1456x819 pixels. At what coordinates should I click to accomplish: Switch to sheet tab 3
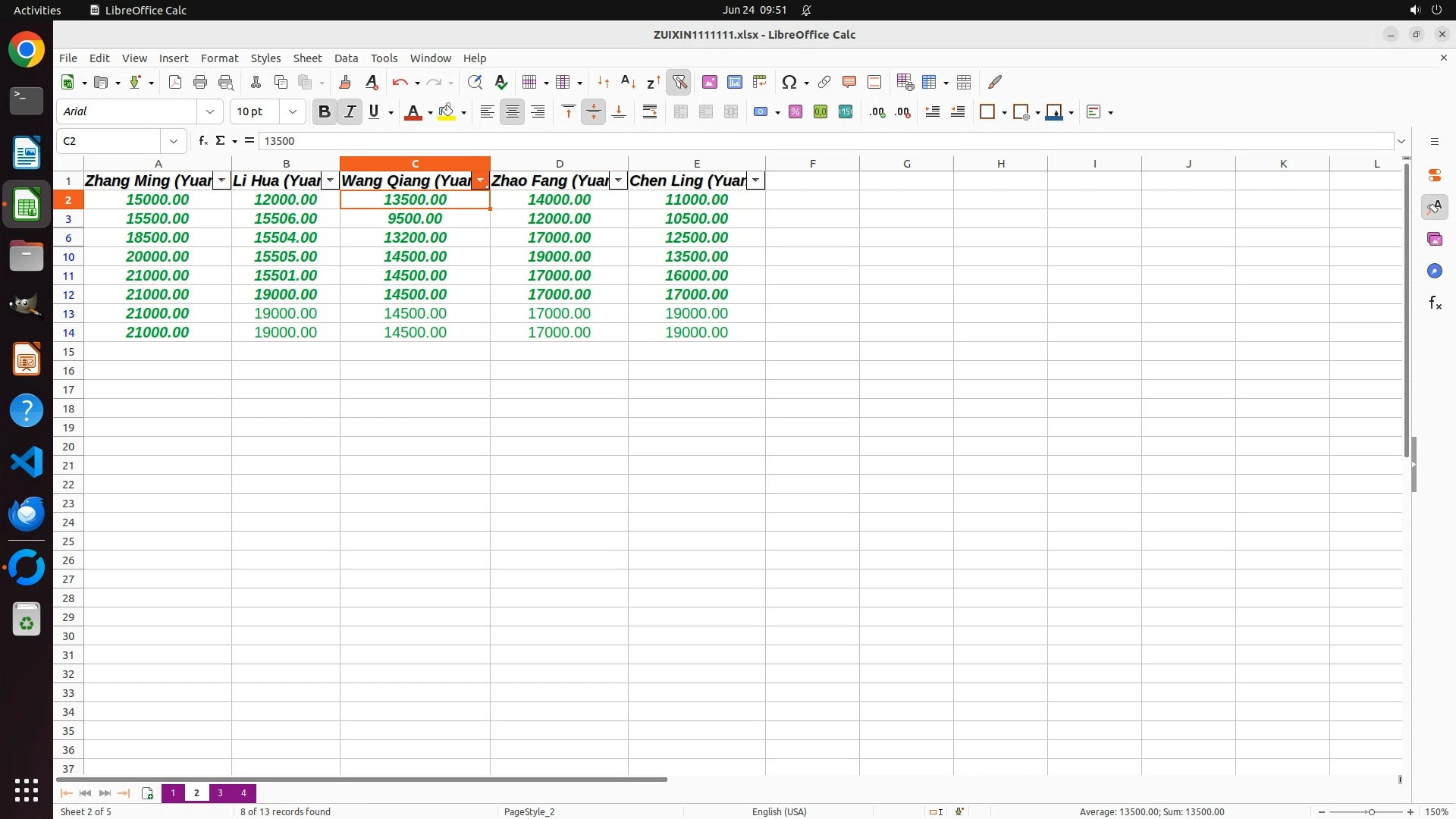[x=220, y=793]
